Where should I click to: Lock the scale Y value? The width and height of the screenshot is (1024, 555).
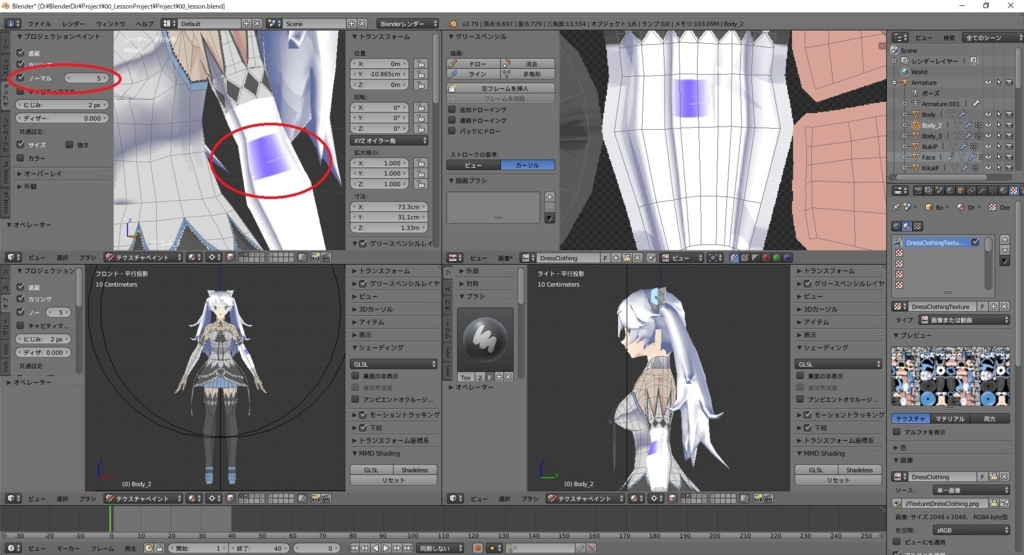click(420, 174)
